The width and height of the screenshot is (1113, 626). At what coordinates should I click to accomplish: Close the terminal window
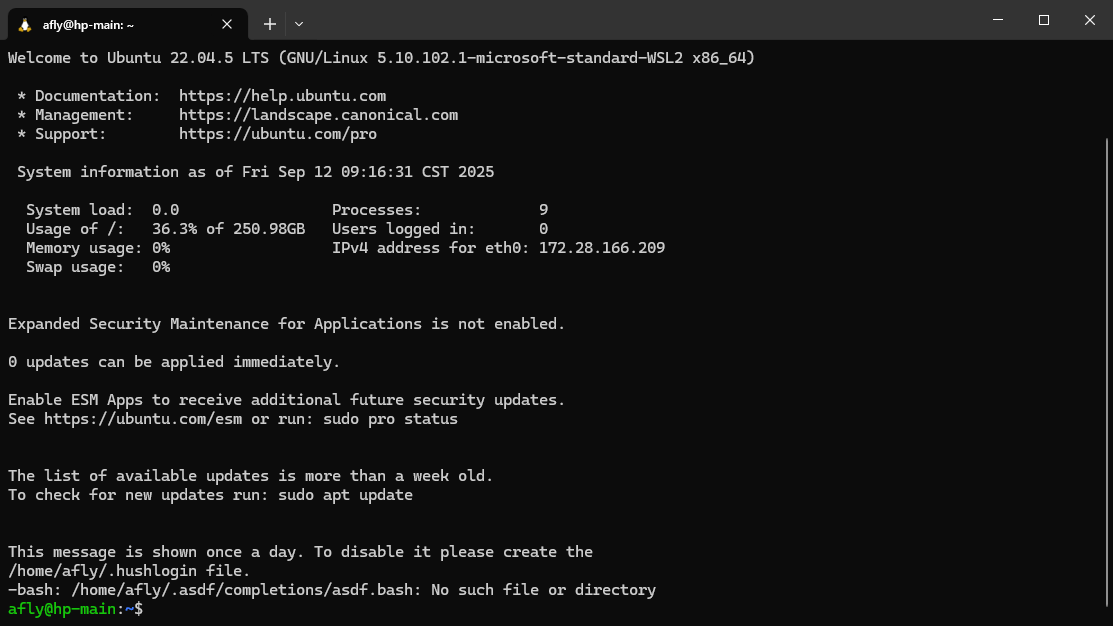pos(1090,20)
